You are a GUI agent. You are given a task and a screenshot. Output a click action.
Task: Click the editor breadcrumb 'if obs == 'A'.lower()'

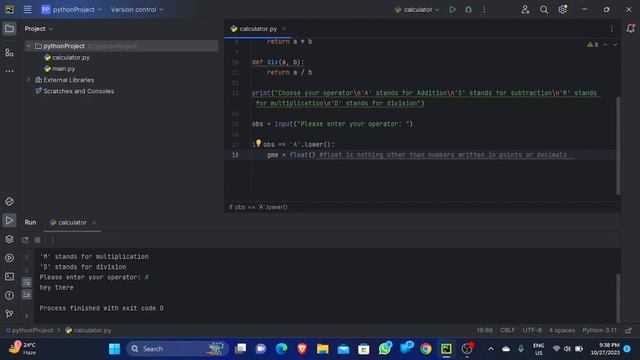click(x=258, y=207)
